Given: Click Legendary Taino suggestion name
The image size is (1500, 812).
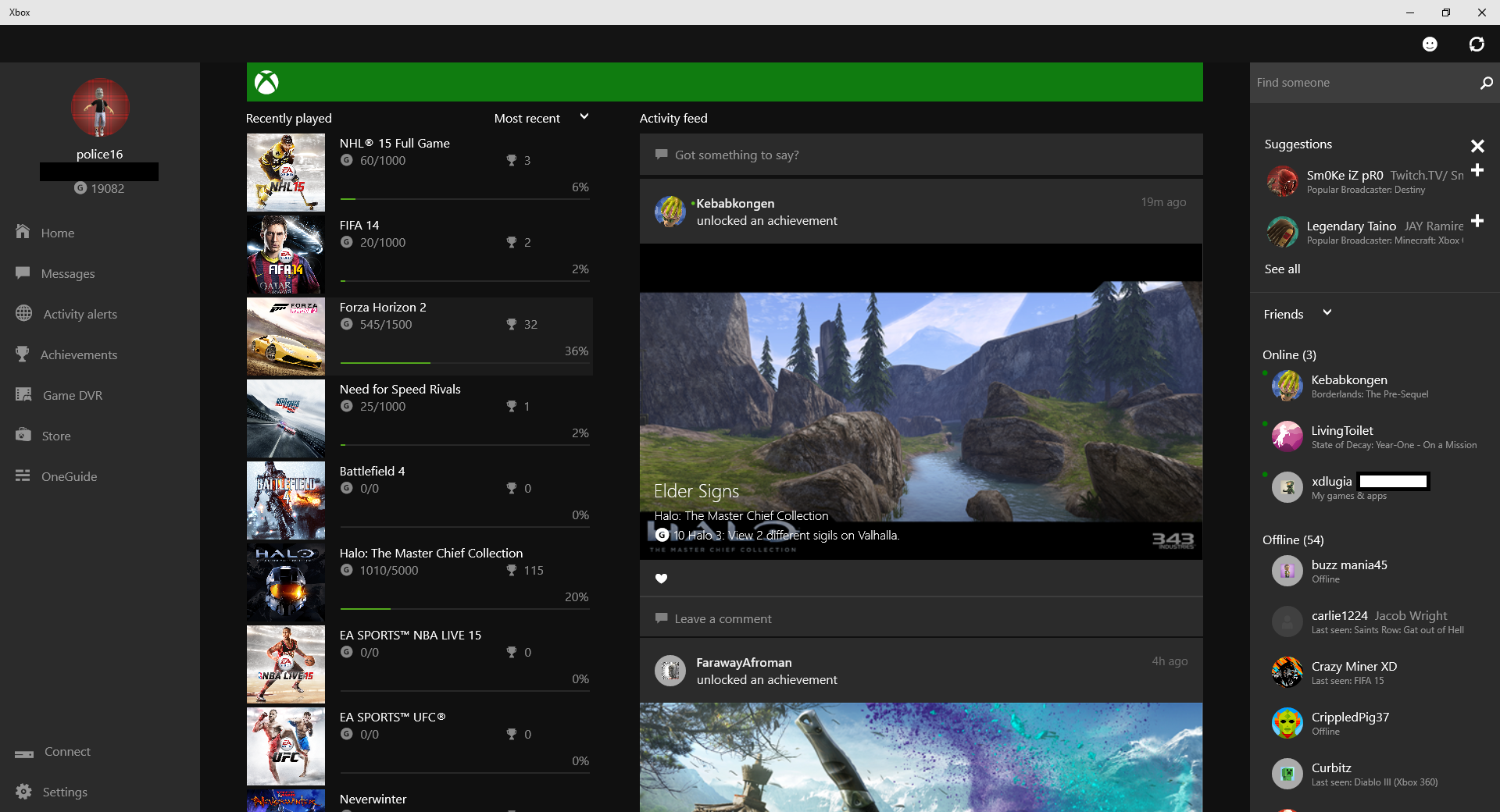Looking at the screenshot, I should click(1351, 226).
